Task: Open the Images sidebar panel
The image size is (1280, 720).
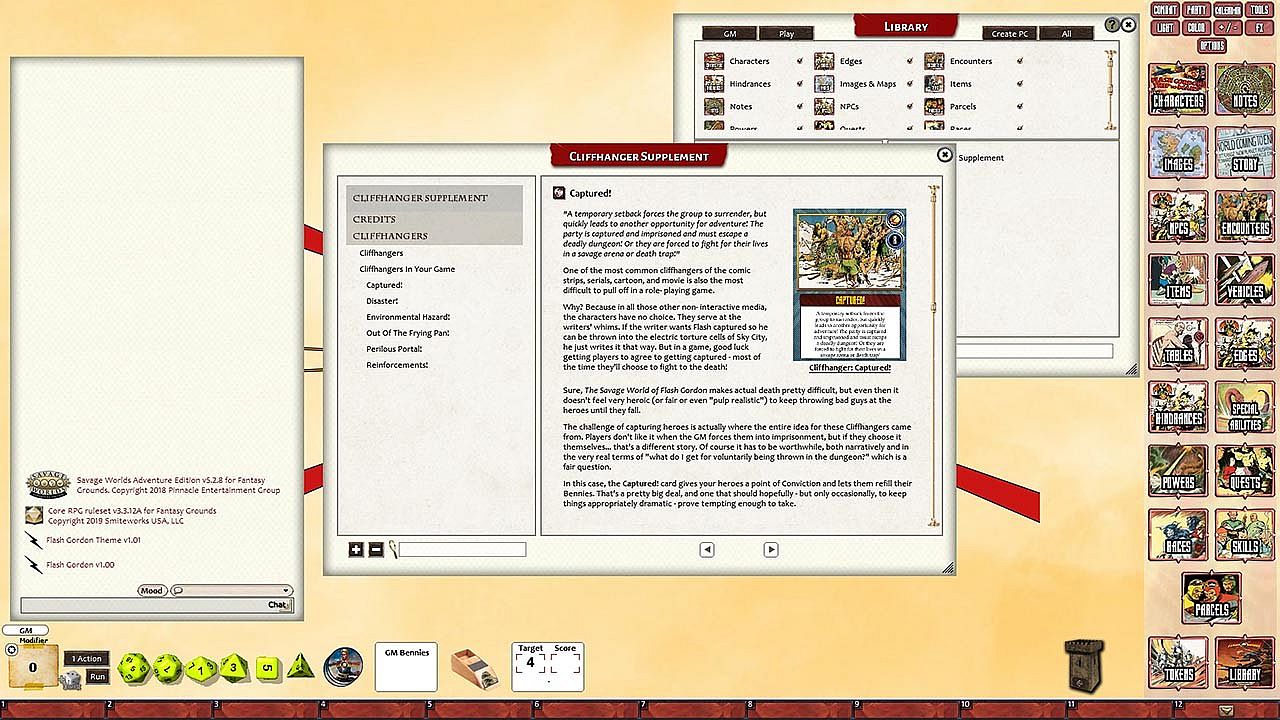Action: coord(1178,154)
